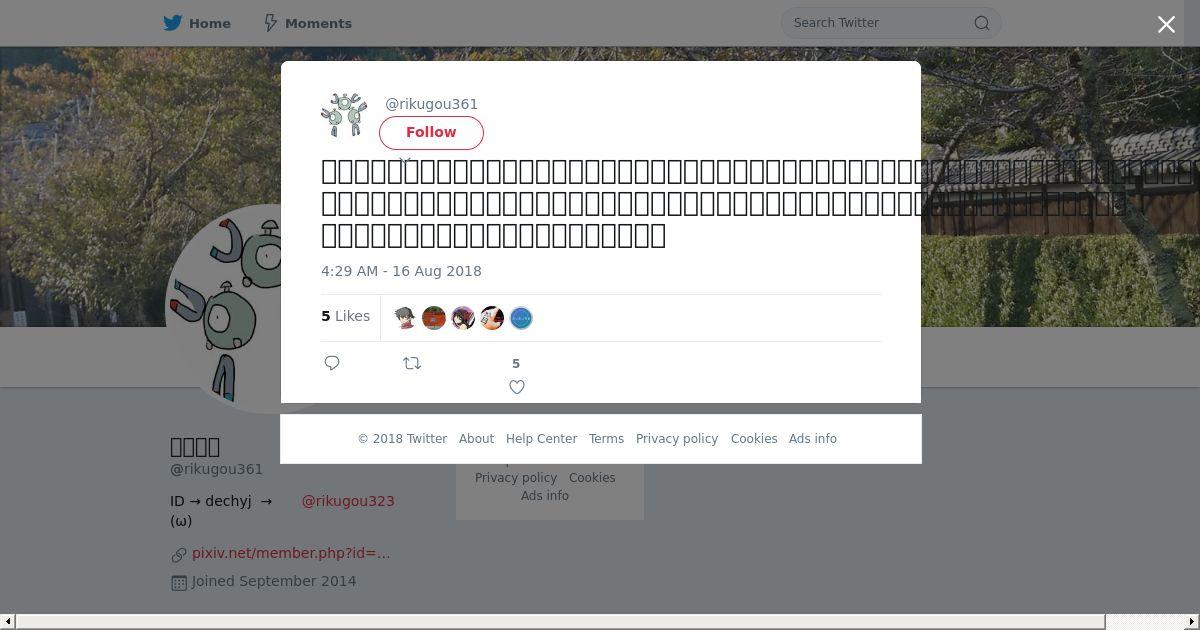Open the blue circular liker avatar
The height and width of the screenshot is (630, 1200).
(521, 318)
